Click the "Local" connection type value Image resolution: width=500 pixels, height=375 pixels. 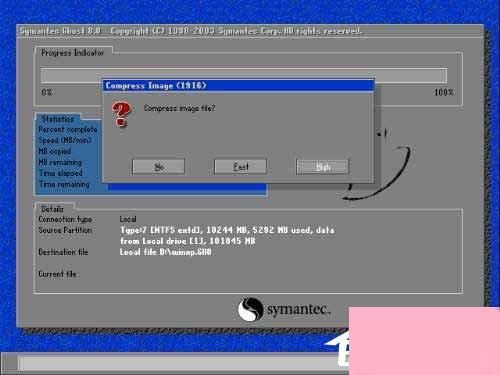click(128, 219)
